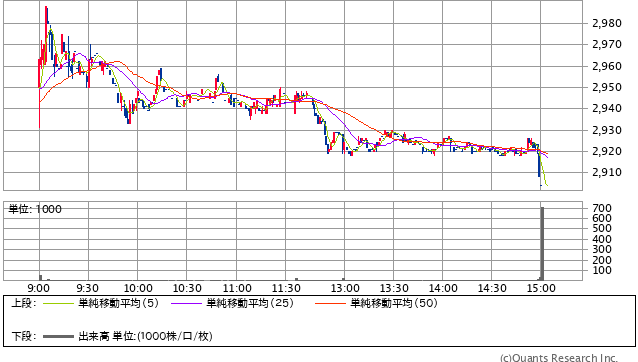This screenshot has height=362, width=638.
Task: Click the 下段: legend heading
Action: [24, 336]
